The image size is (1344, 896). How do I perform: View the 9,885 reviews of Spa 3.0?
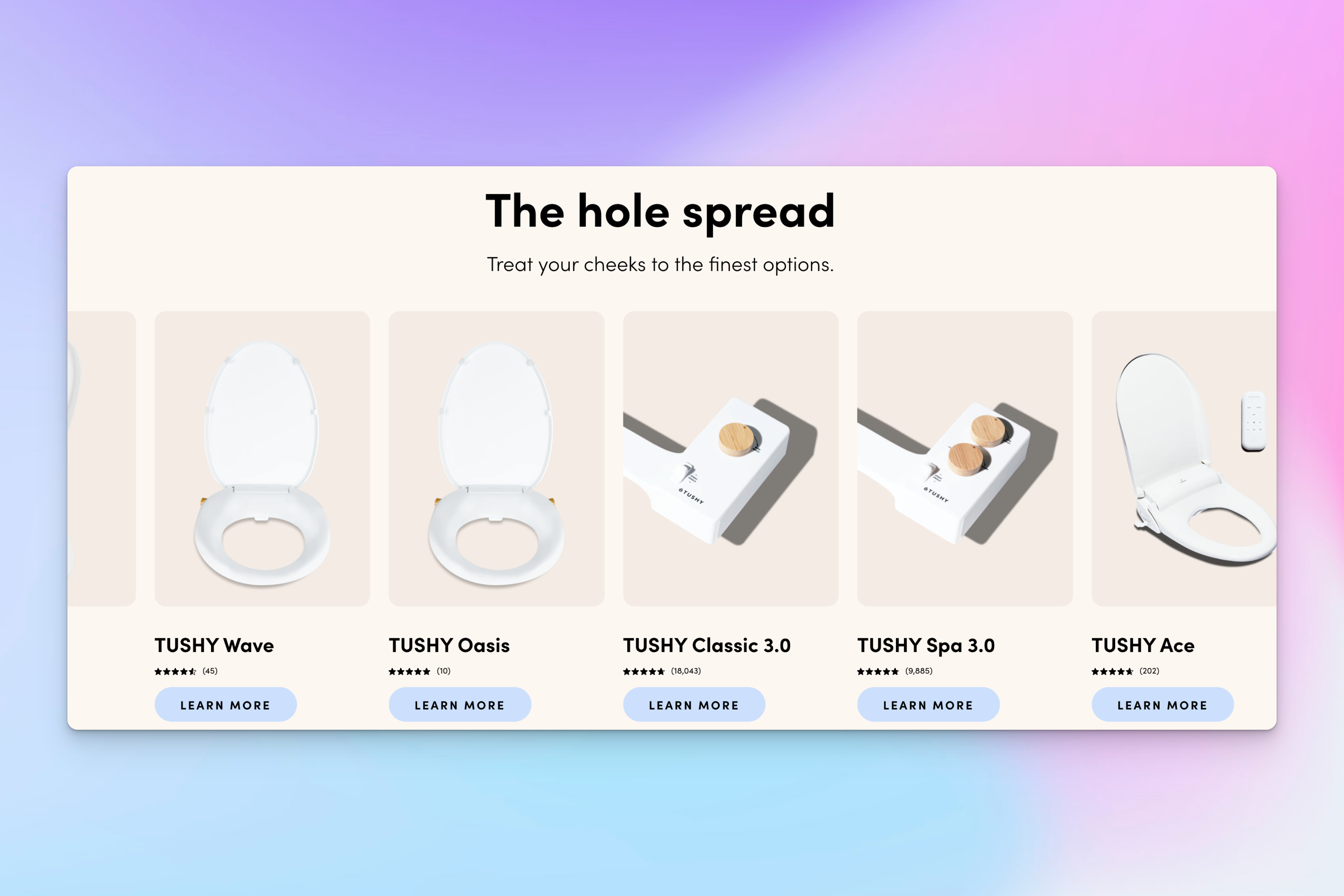point(919,671)
